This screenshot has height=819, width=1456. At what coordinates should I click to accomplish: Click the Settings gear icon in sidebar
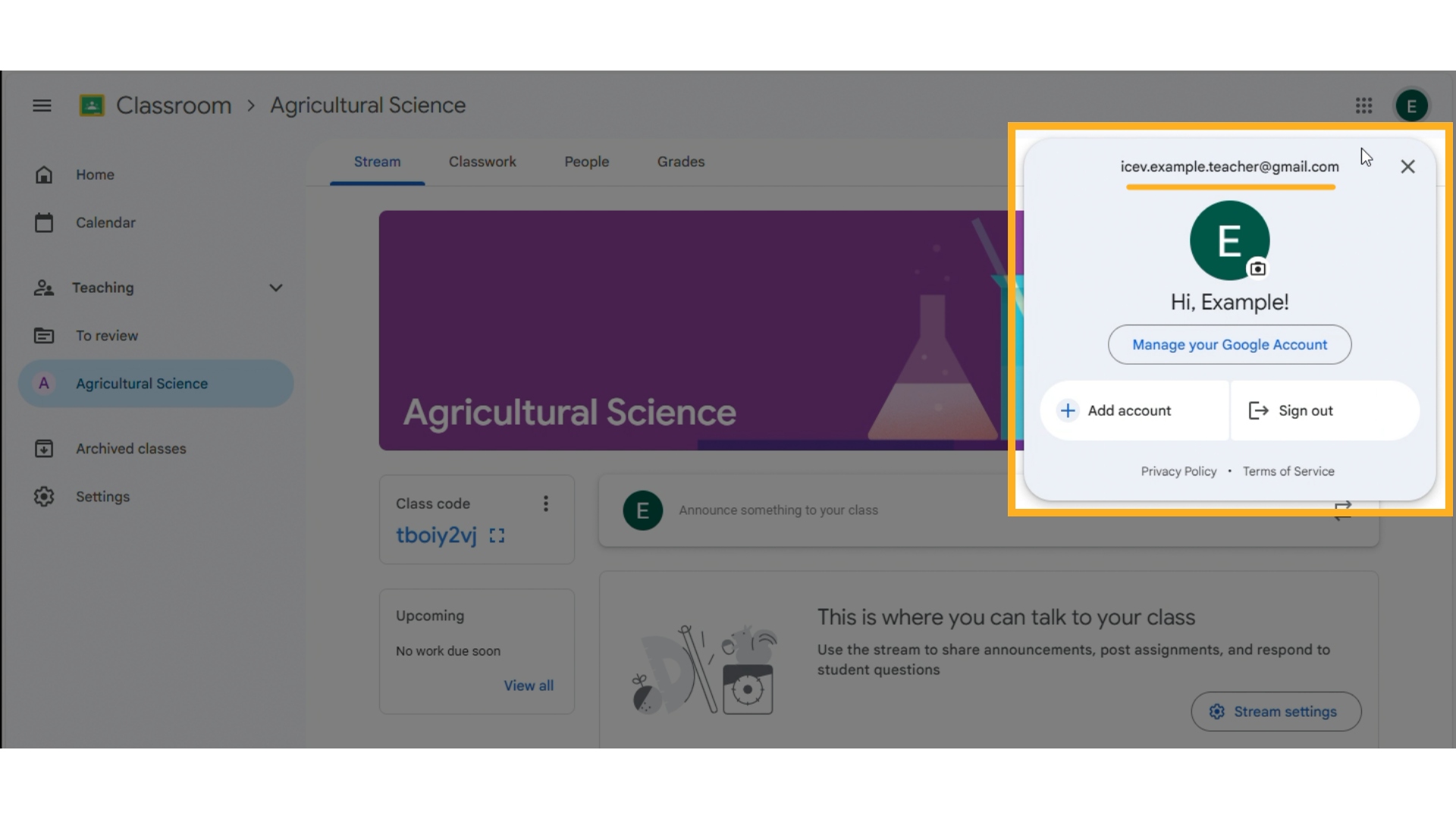click(44, 496)
